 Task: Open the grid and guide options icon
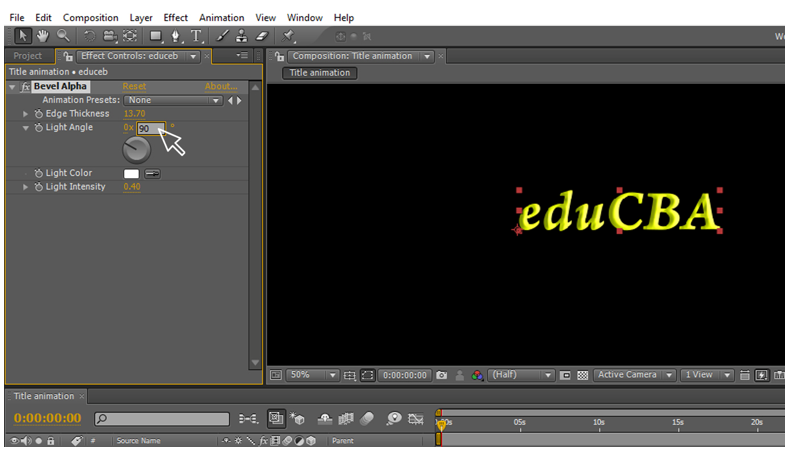pos(350,375)
